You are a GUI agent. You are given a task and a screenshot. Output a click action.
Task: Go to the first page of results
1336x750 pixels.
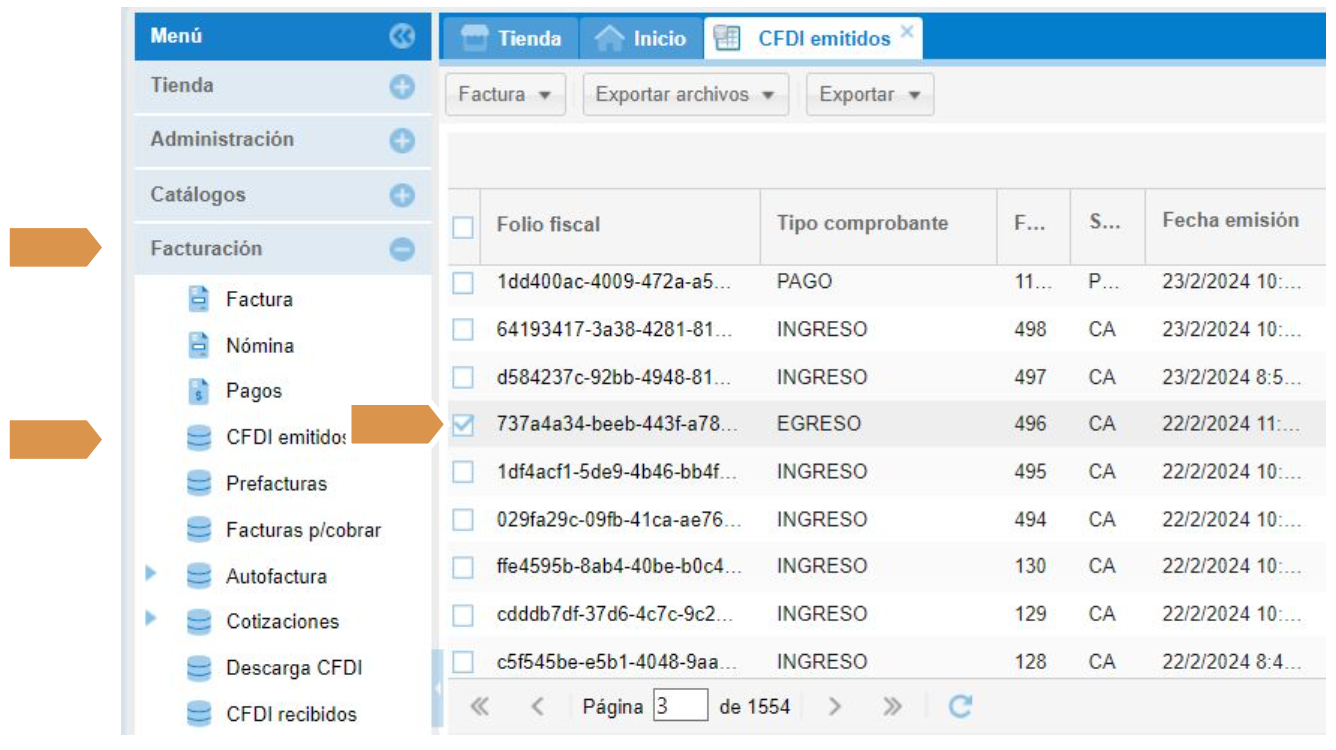(x=479, y=707)
